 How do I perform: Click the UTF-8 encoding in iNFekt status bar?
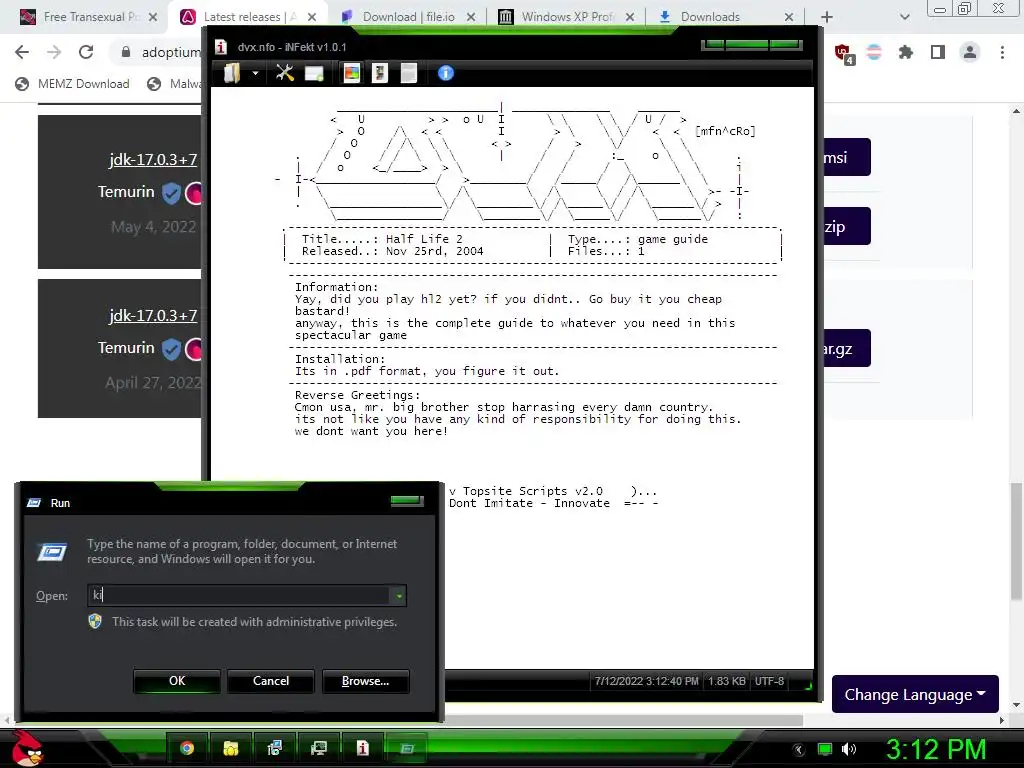point(769,681)
